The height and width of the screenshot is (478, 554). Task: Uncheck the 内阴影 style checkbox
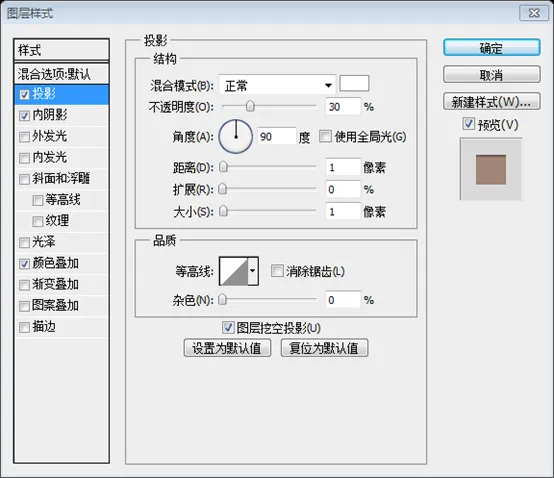click(24, 116)
